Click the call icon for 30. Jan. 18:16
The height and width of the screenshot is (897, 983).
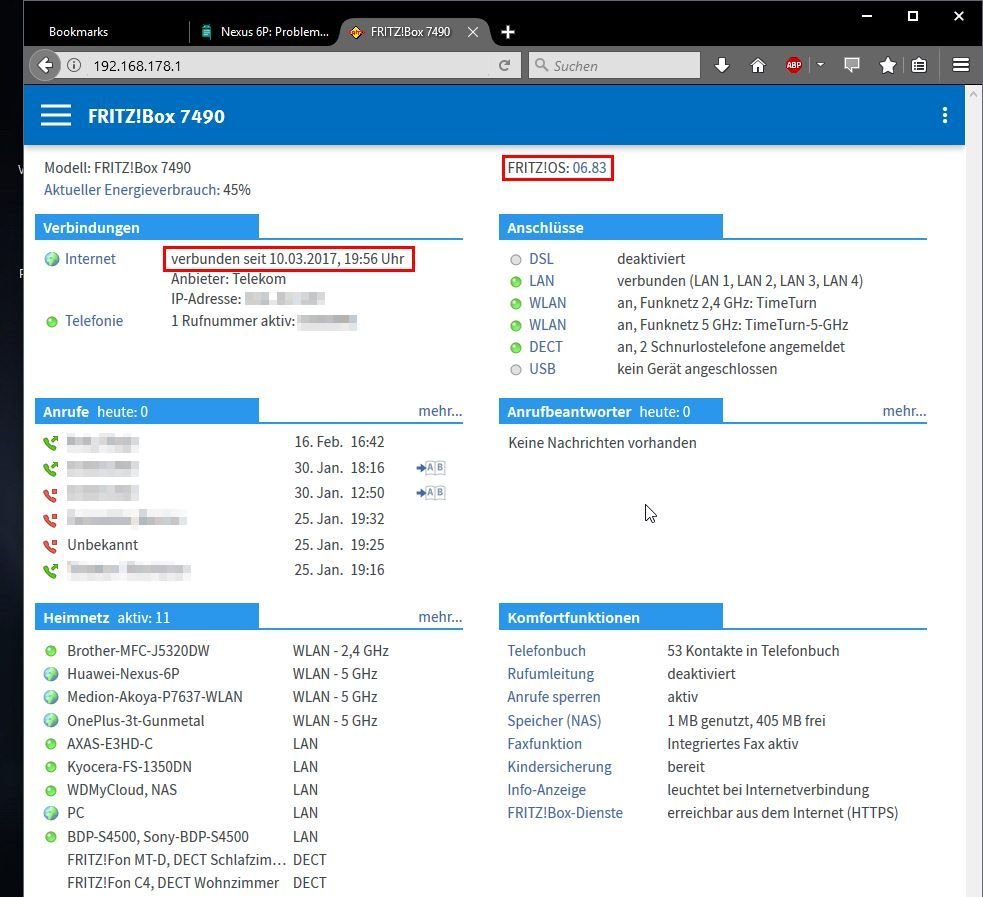(x=51, y=469)
